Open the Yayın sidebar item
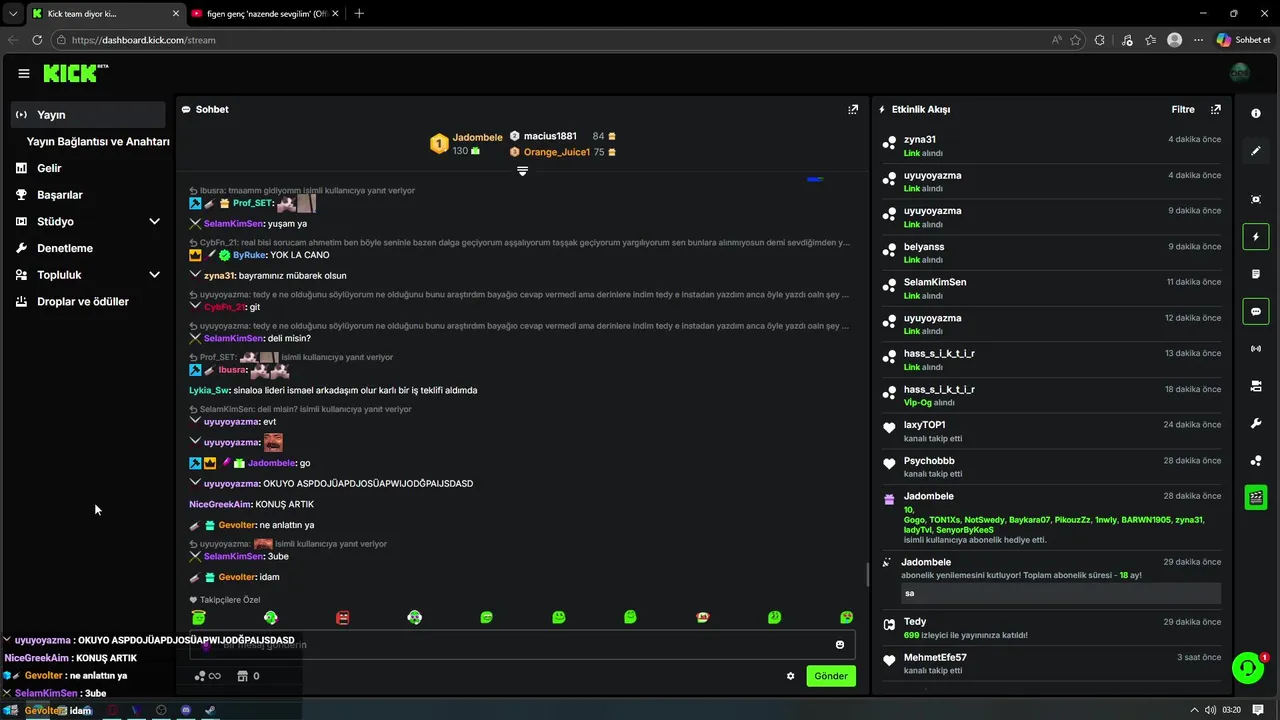The height and width of the screenshot is (720, 1280). [x=88, y=114]
